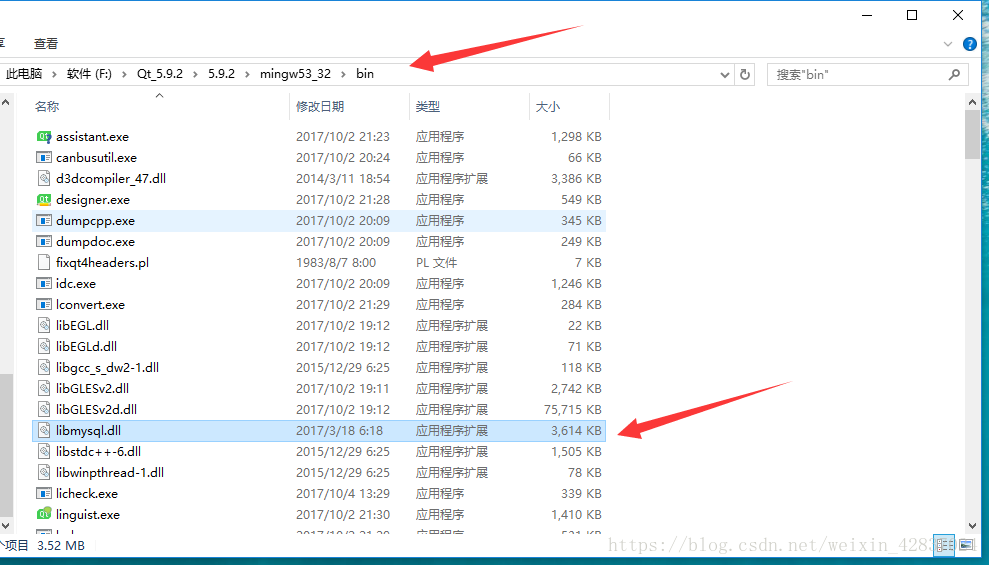Click the 3,614 KB size of libmysql.dll
This screenshot has width=989, height=565.
pyautogui.click(x=576, y=431)
